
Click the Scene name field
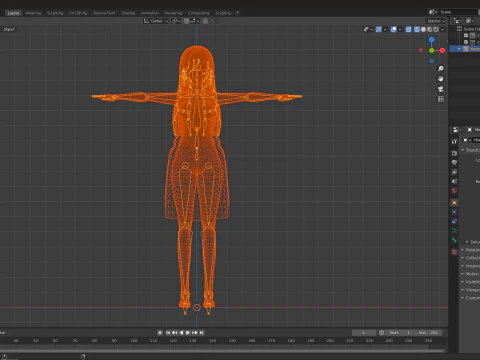click(x=460, y=12)
